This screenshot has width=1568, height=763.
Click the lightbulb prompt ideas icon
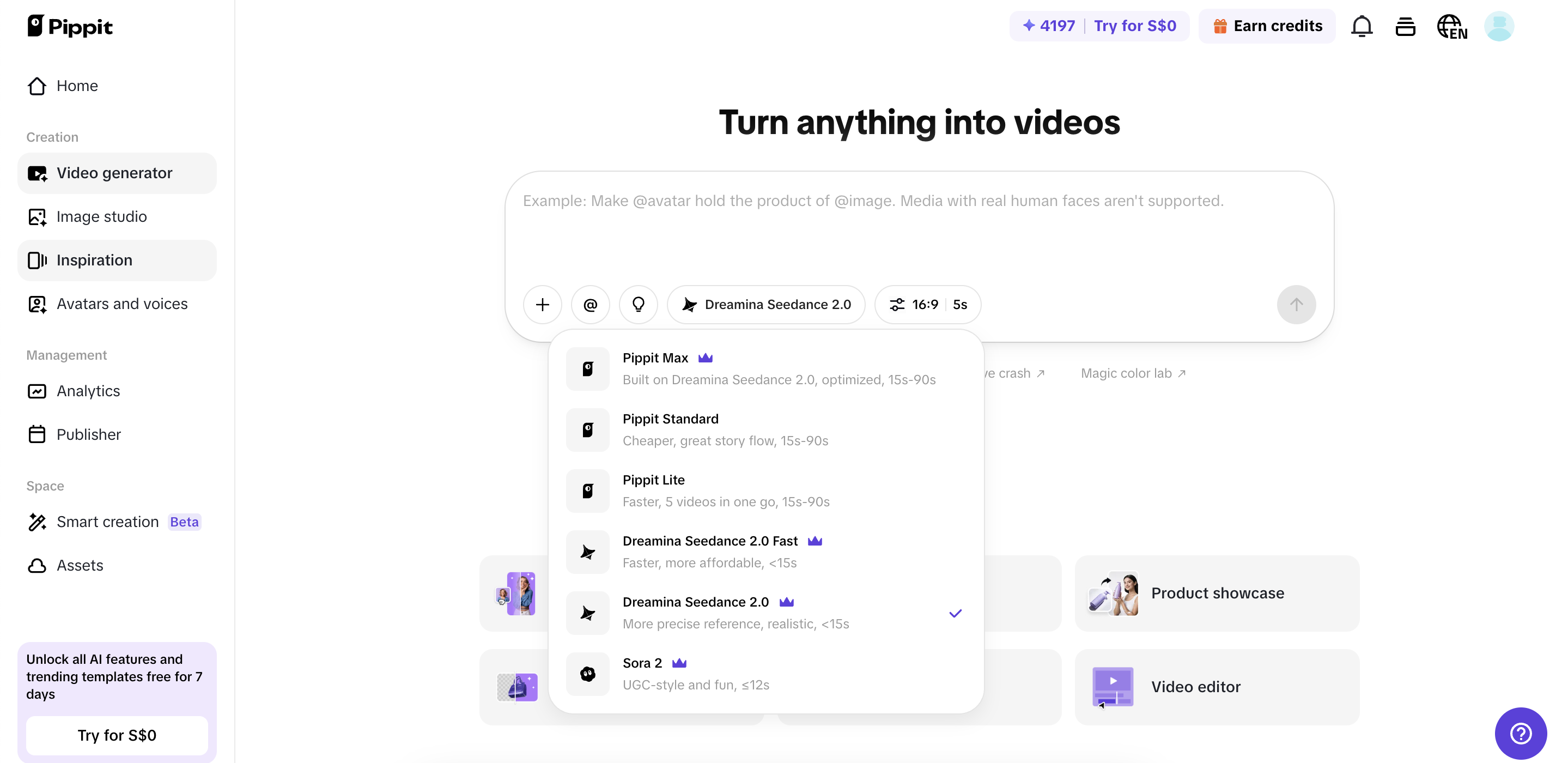coord(638,305)
